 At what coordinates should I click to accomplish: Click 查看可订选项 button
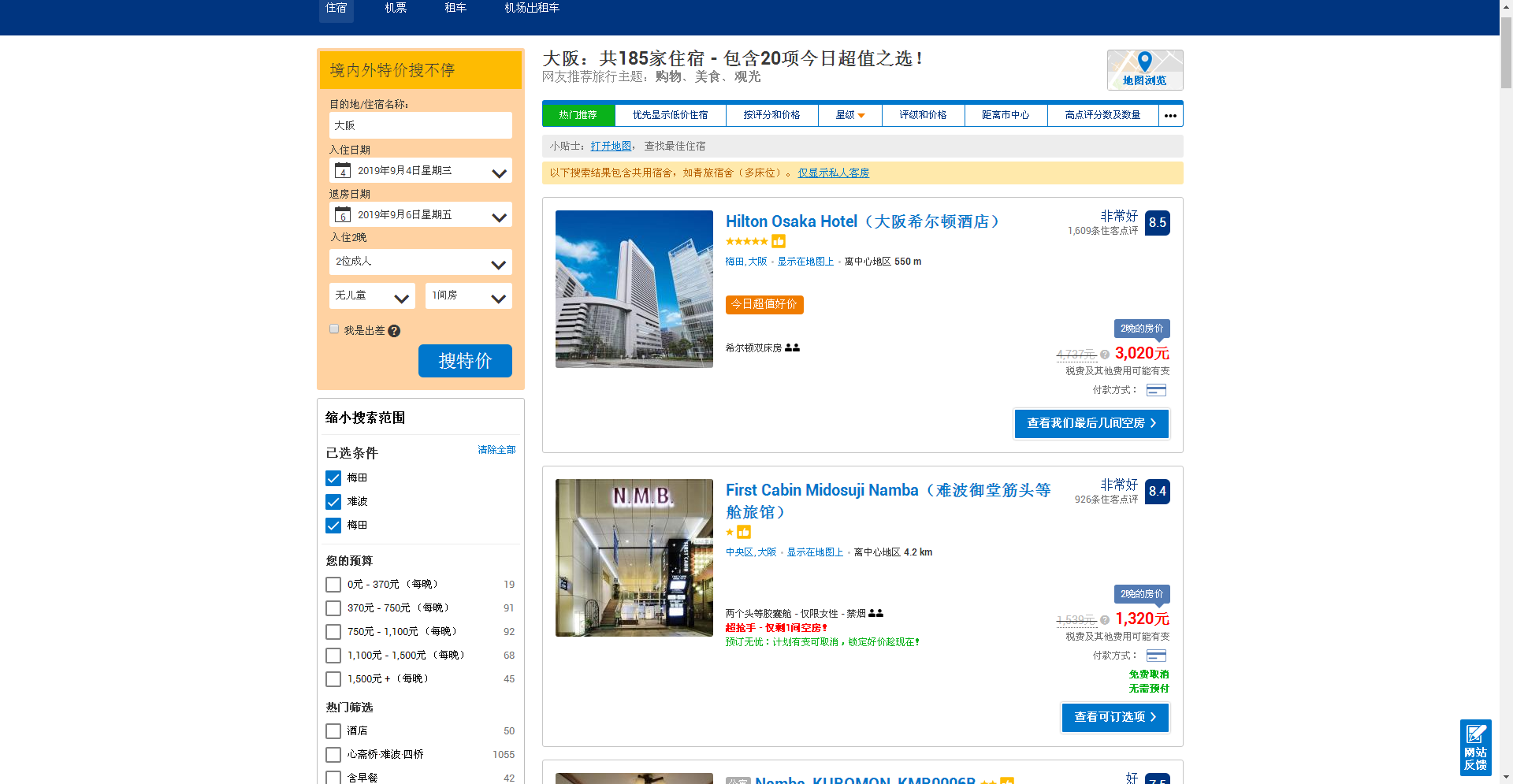click(x=1115, y=717)
